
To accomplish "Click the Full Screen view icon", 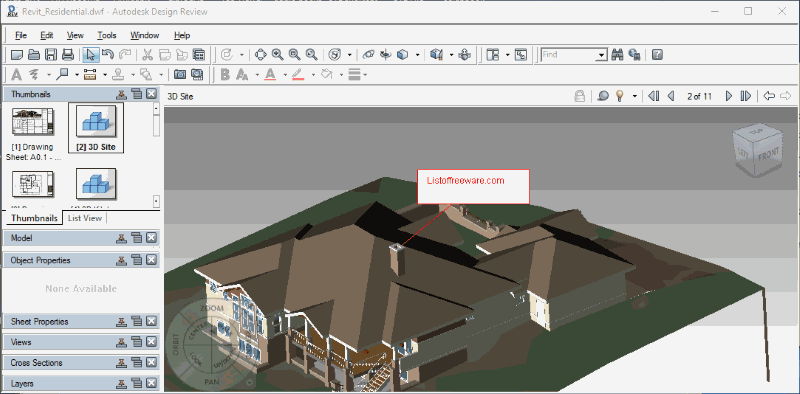I will [x=521, y=55].
